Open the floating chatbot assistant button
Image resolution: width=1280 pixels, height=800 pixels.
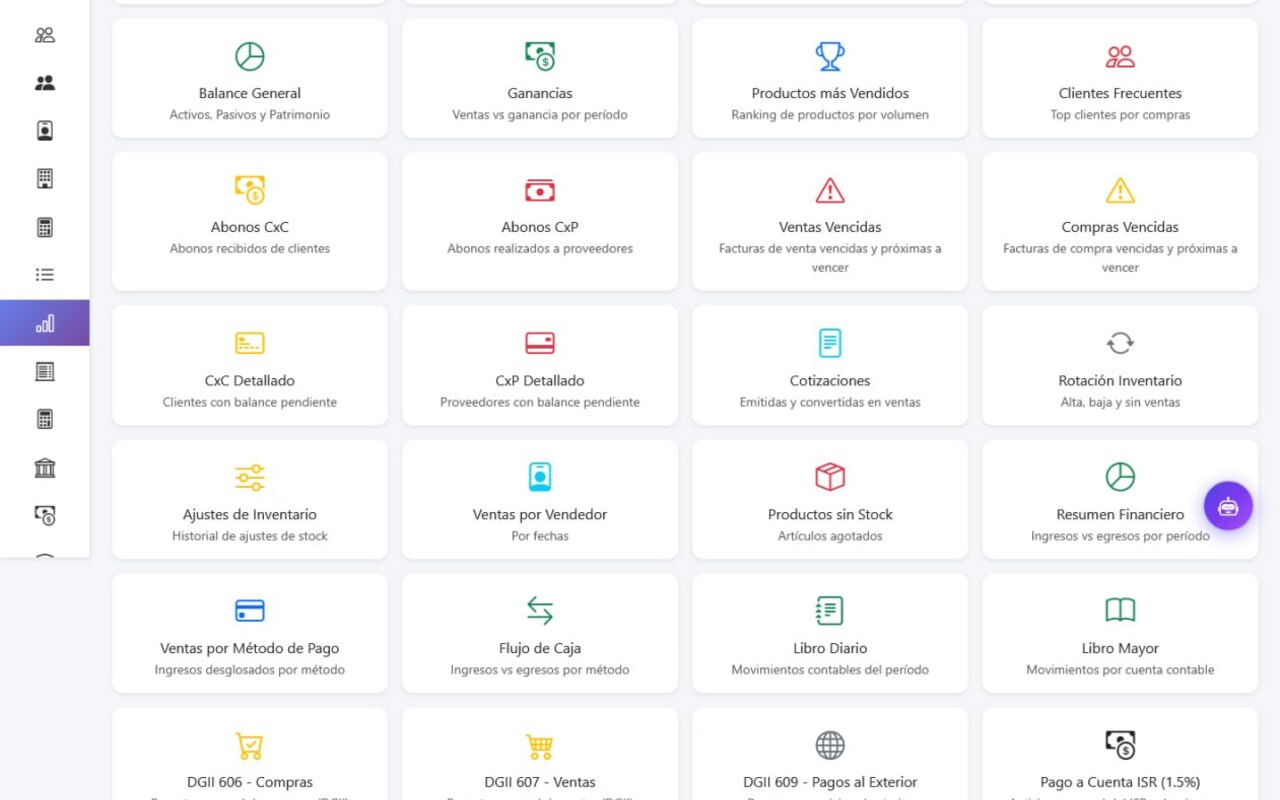[1228, 506]
